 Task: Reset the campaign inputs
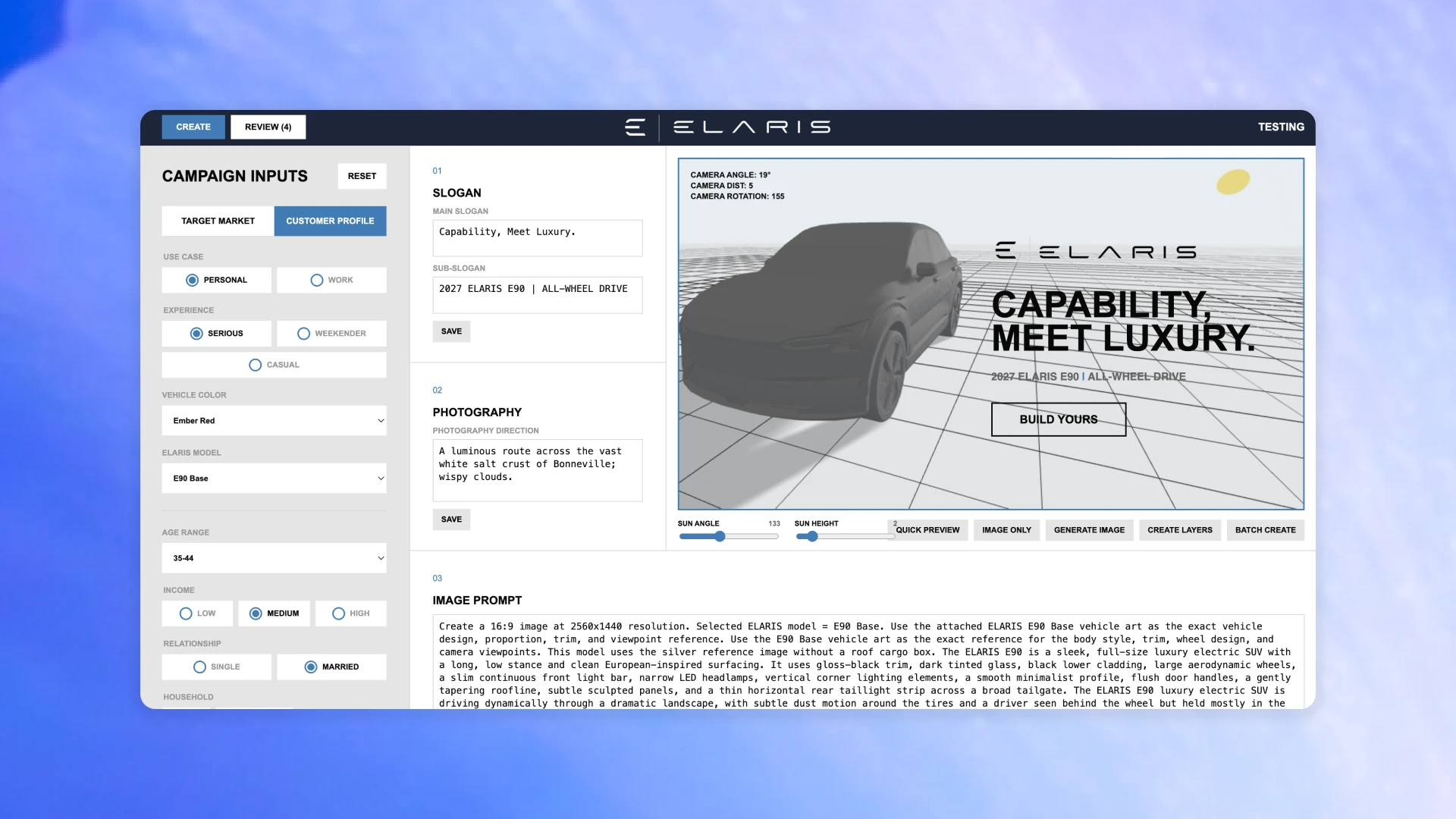(x=362, y=176)
